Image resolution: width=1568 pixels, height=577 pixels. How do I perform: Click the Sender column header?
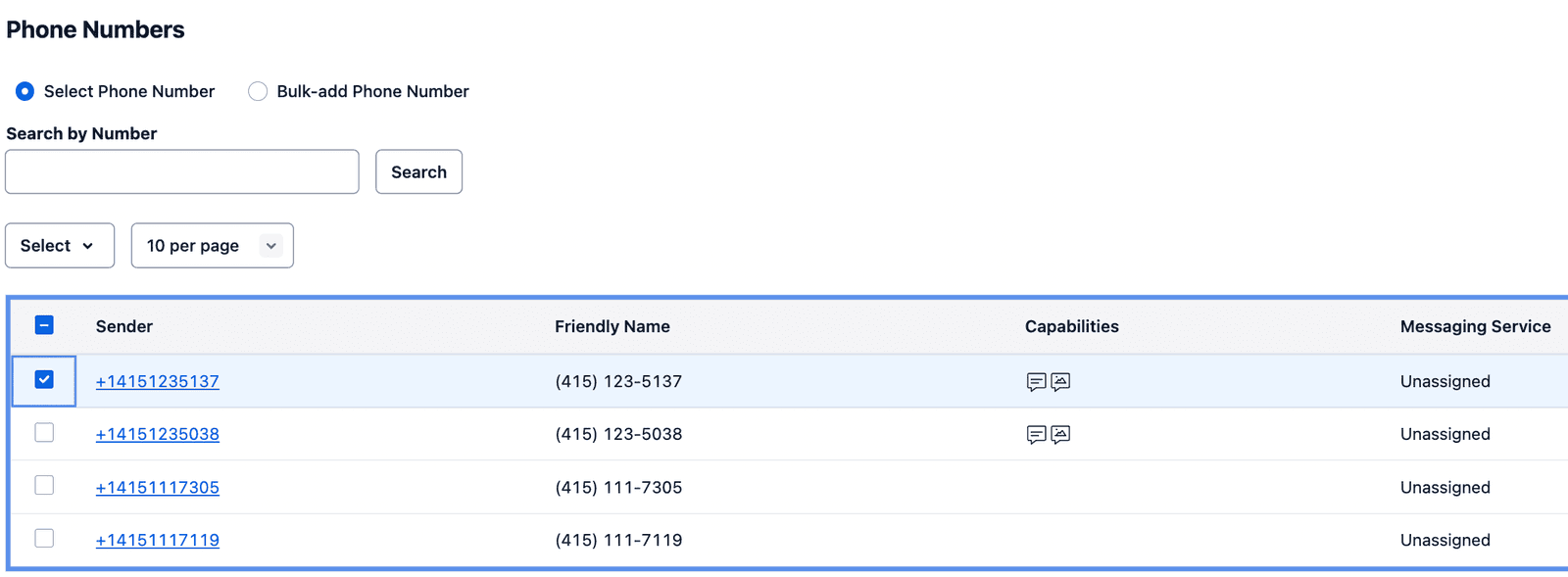pos(123,326)
